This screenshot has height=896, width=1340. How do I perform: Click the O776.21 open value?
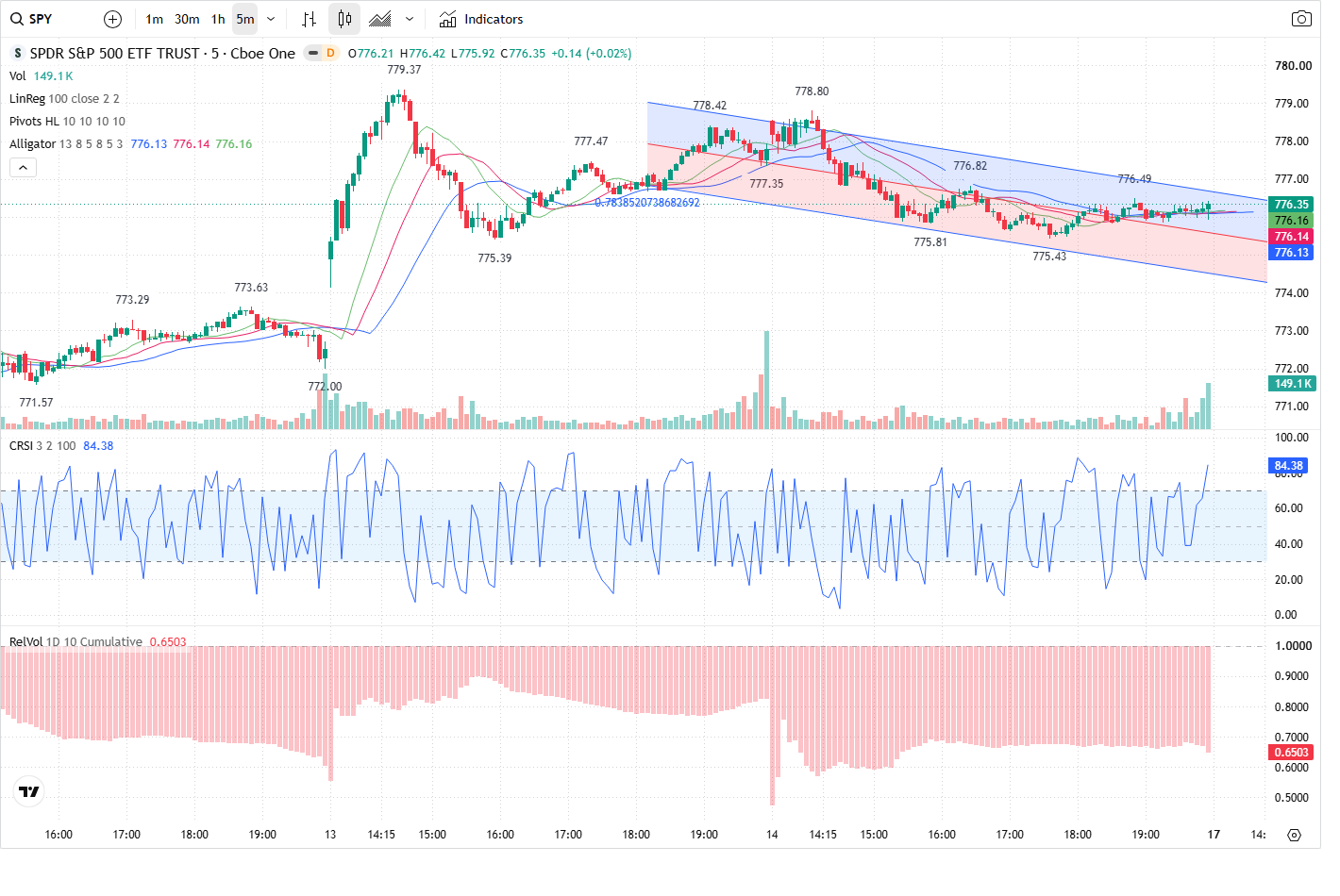(x=371, y=54)
